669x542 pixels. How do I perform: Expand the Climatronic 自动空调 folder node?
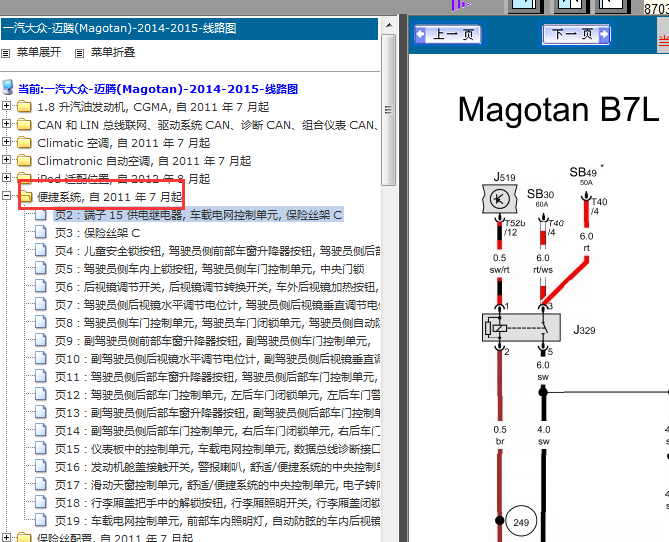point(6,160)
